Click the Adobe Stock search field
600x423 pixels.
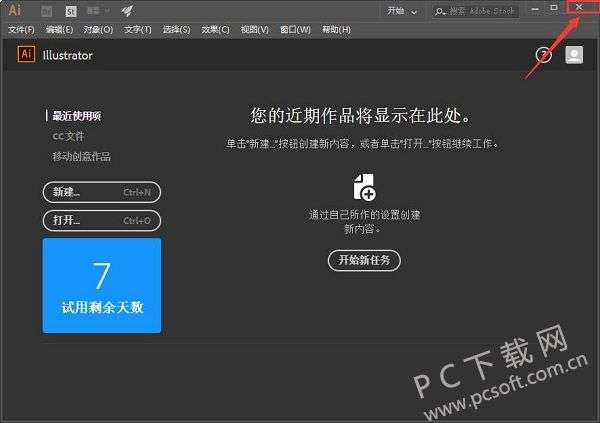(476, 11)
